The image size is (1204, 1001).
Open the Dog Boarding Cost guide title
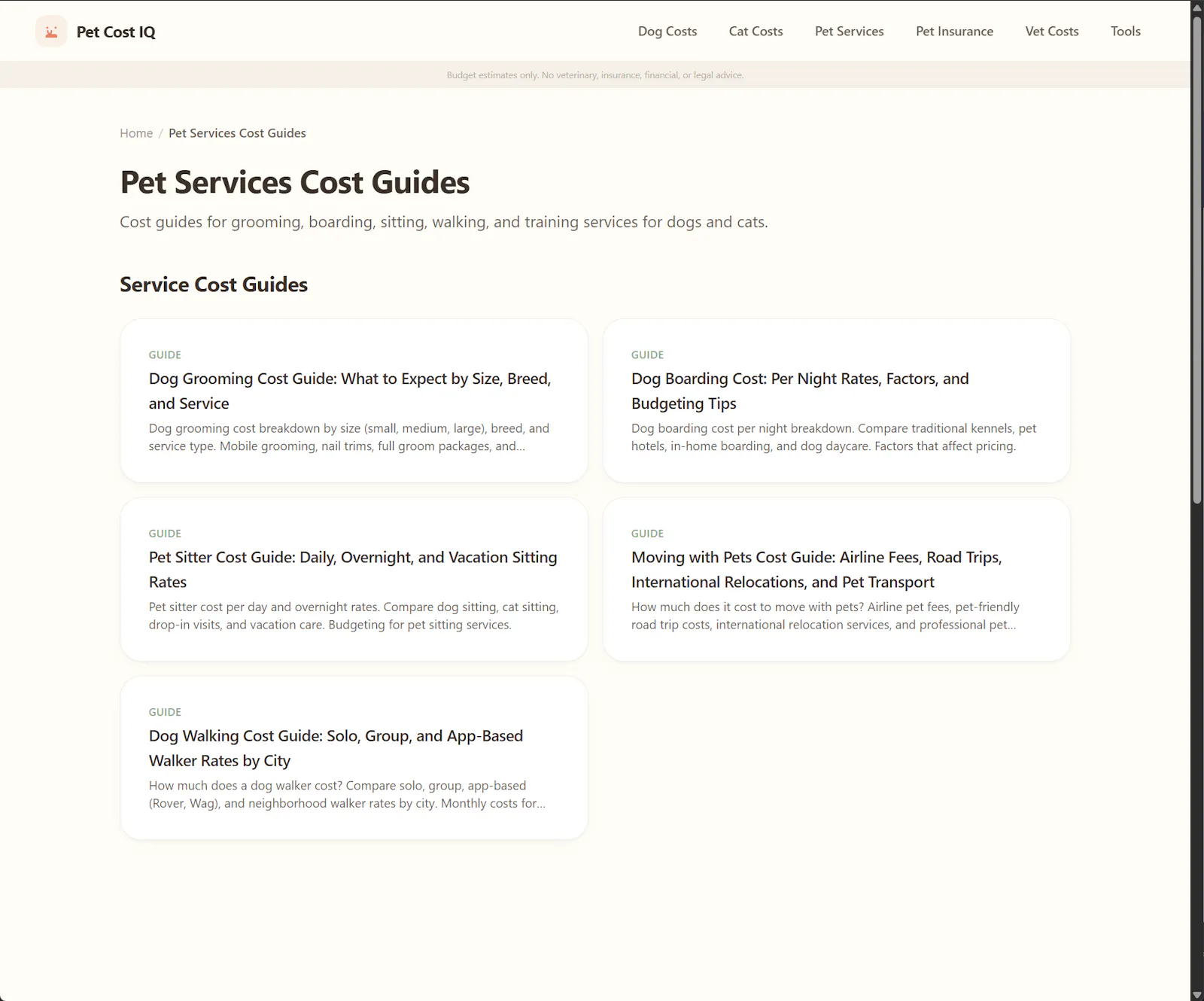(800, 391)
